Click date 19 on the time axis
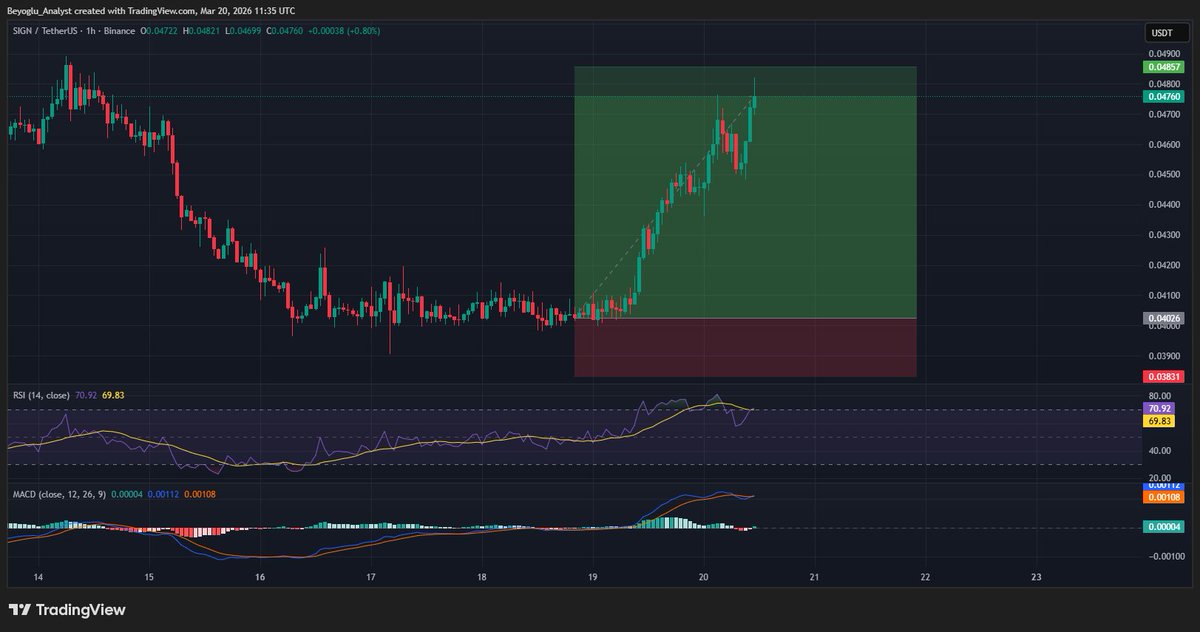 click(x=593, y=577)
